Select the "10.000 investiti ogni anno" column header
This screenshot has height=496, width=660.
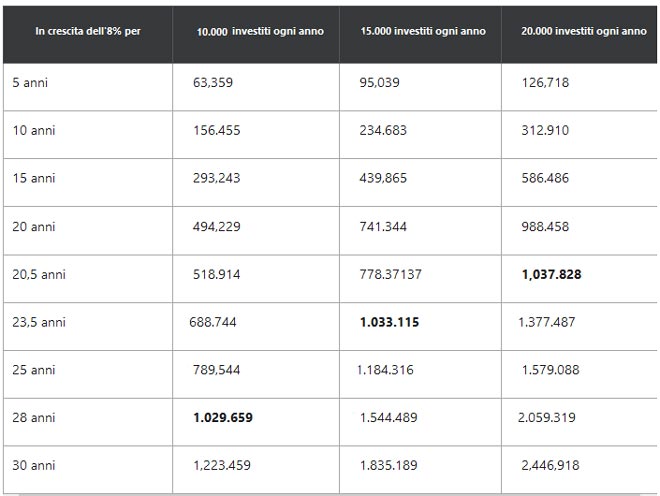click(260, 32)
